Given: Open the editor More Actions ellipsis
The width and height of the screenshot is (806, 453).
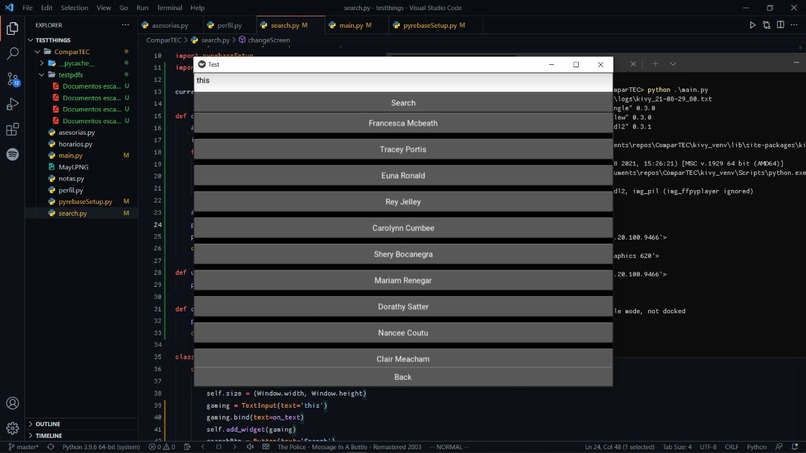Looking at the screenshot, I should click(x=794, y=25).
